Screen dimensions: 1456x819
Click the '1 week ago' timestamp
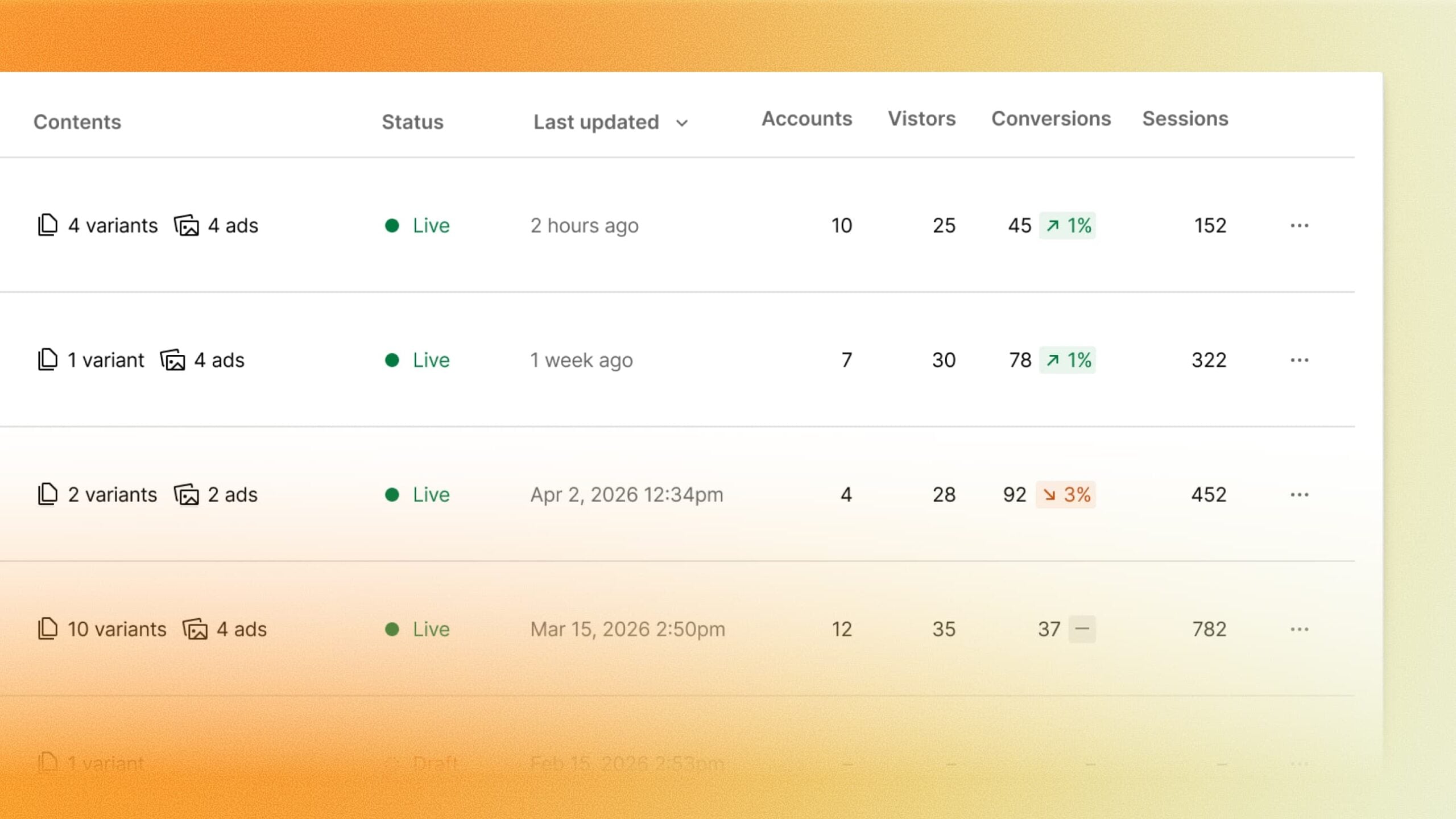[581, 360]
